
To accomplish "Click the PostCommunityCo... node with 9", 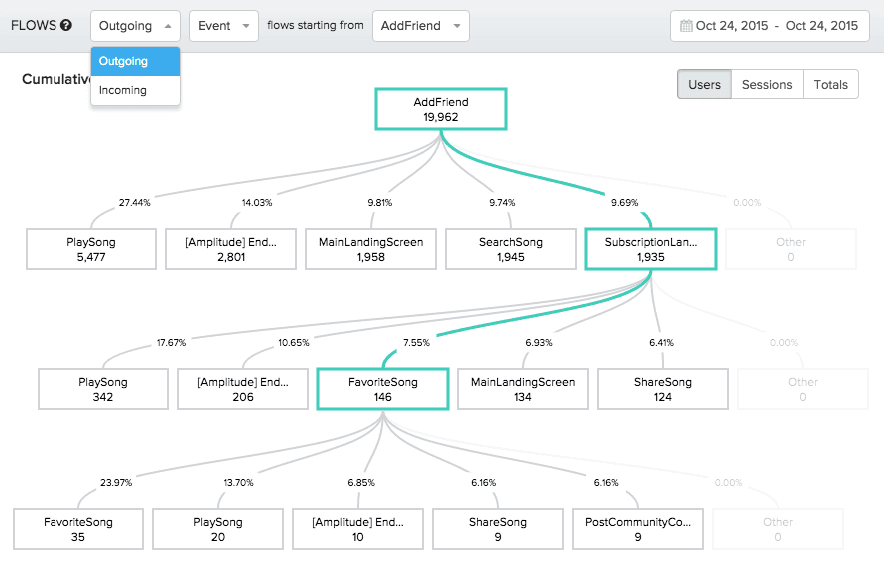I will pyautogui.click(x=637, y=529).
